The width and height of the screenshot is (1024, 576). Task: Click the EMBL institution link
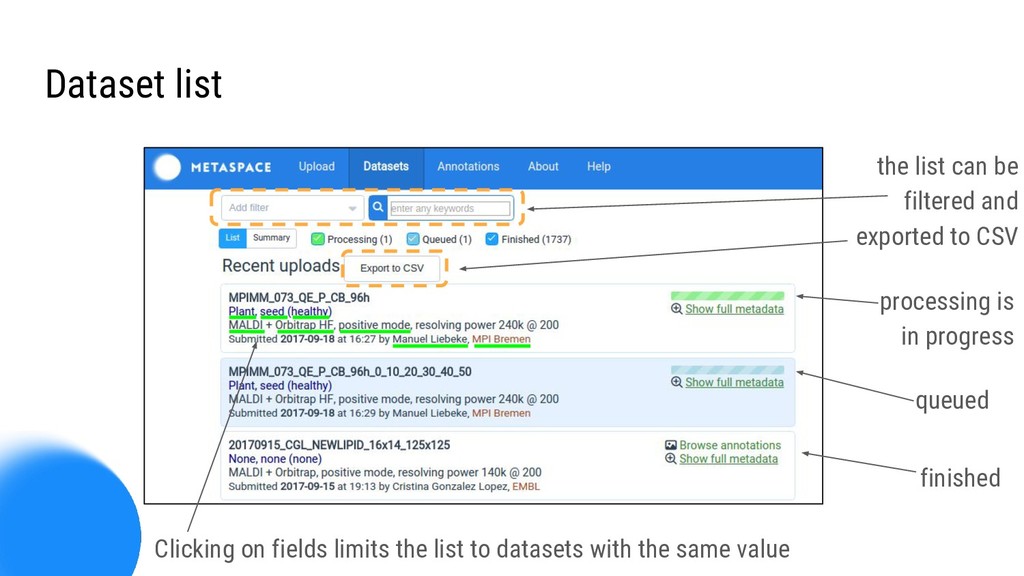(526, 487)
